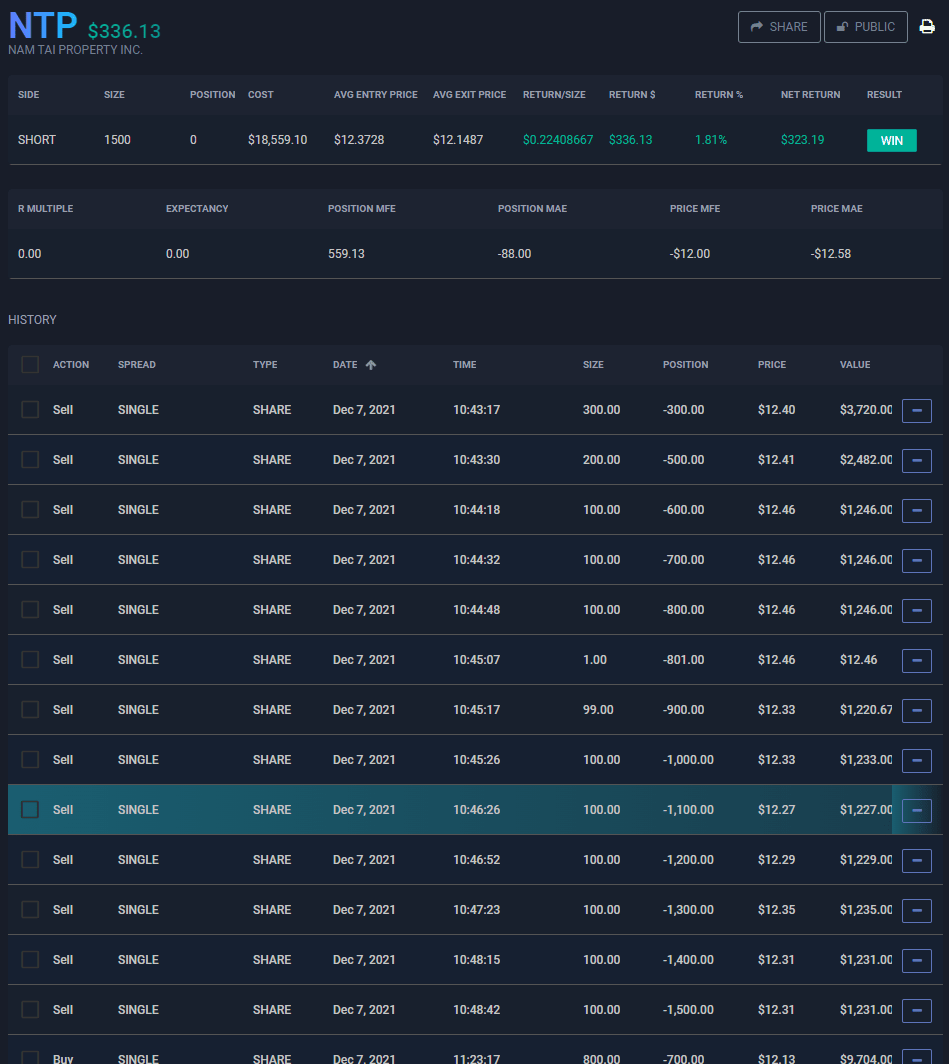Screen dimensions: 949x1064
Task: Sort history by PRICE column header
Action: [771, 364]
